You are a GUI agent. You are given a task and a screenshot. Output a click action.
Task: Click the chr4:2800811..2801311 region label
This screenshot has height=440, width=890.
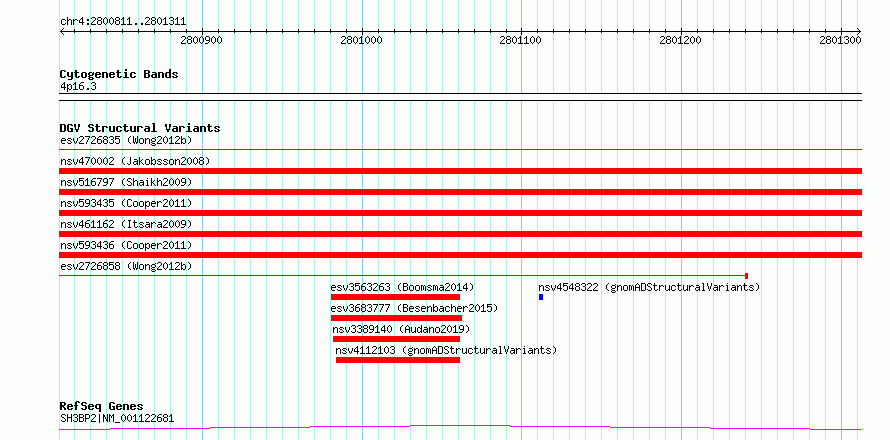123,22
